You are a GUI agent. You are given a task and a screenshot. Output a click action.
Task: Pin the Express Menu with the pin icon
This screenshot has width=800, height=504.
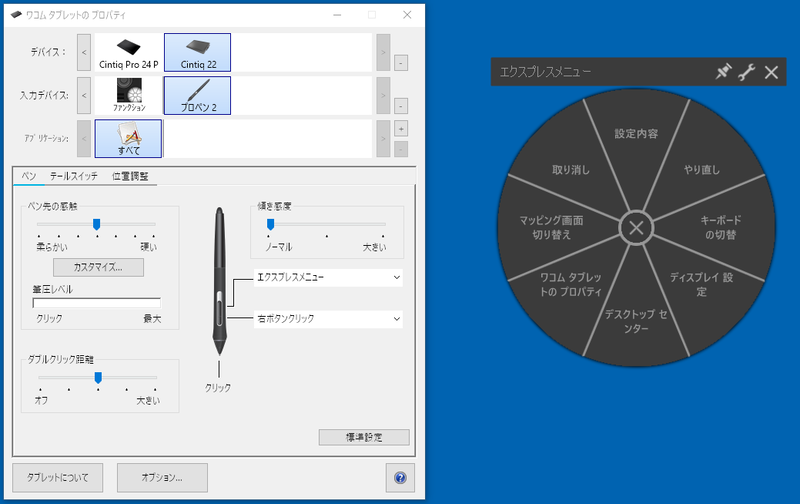tap(723, 72)
